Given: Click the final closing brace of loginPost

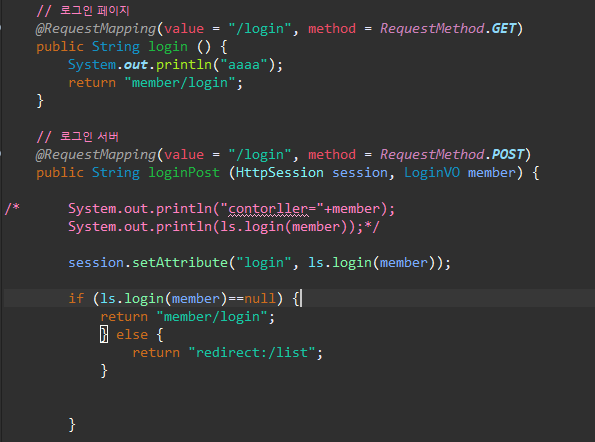Looking at the screenshot, I should [72, 425].
